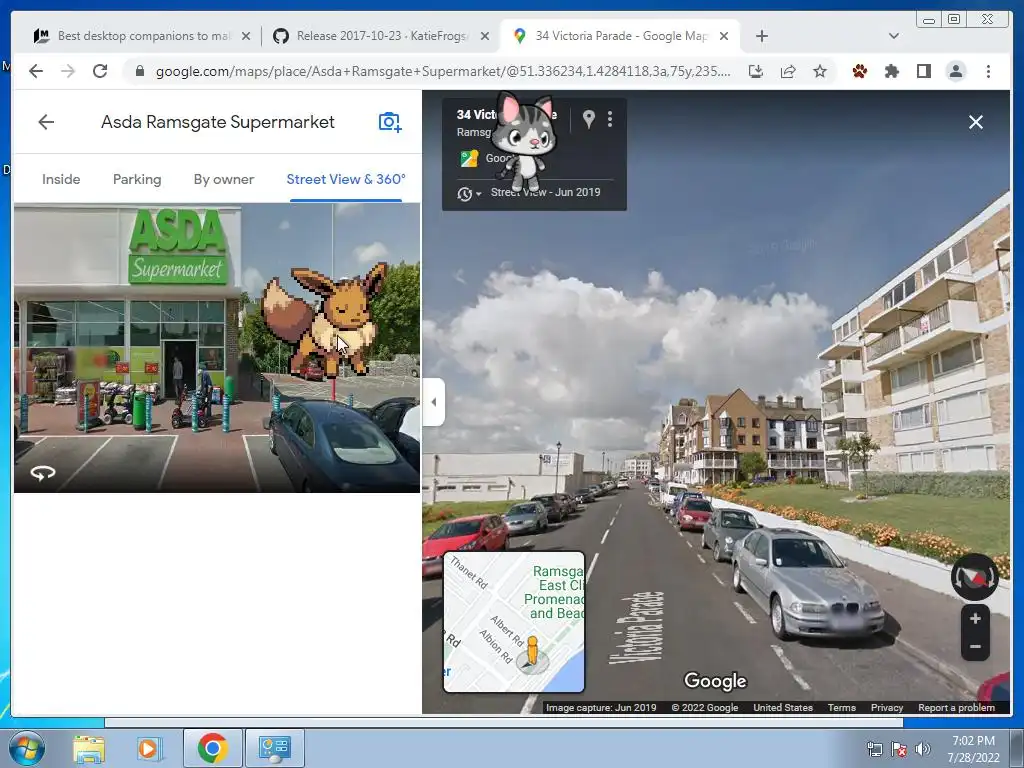Viewport: 1024px width, 768px height.
Task: Close Street View with the X button
Action: [x=976, y=122]
